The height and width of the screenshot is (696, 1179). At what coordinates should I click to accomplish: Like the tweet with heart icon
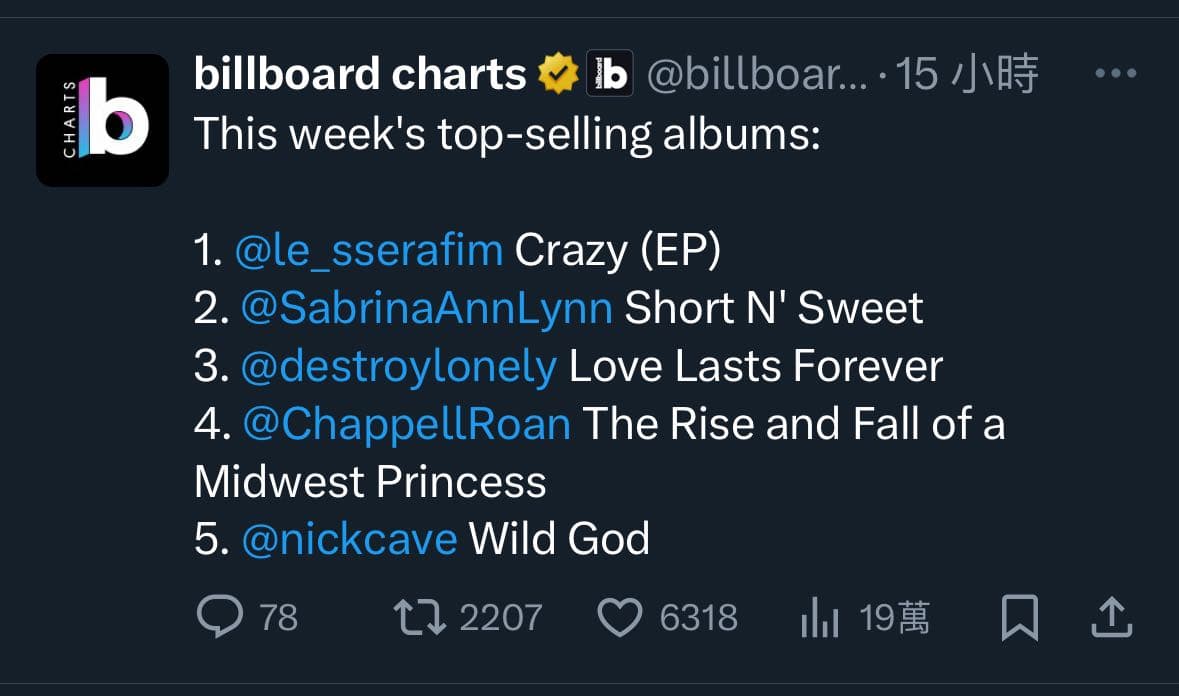coord(620,617)
